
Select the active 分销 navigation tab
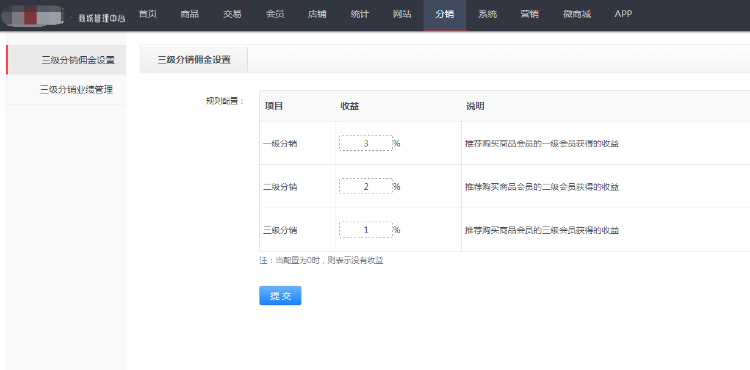[x=445, y=15]
